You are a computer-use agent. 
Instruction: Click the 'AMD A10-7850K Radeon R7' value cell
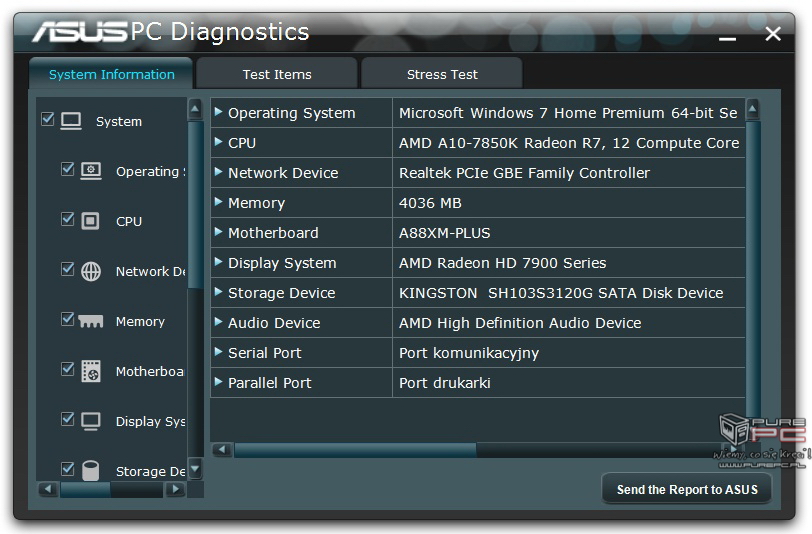coord(569,143)
